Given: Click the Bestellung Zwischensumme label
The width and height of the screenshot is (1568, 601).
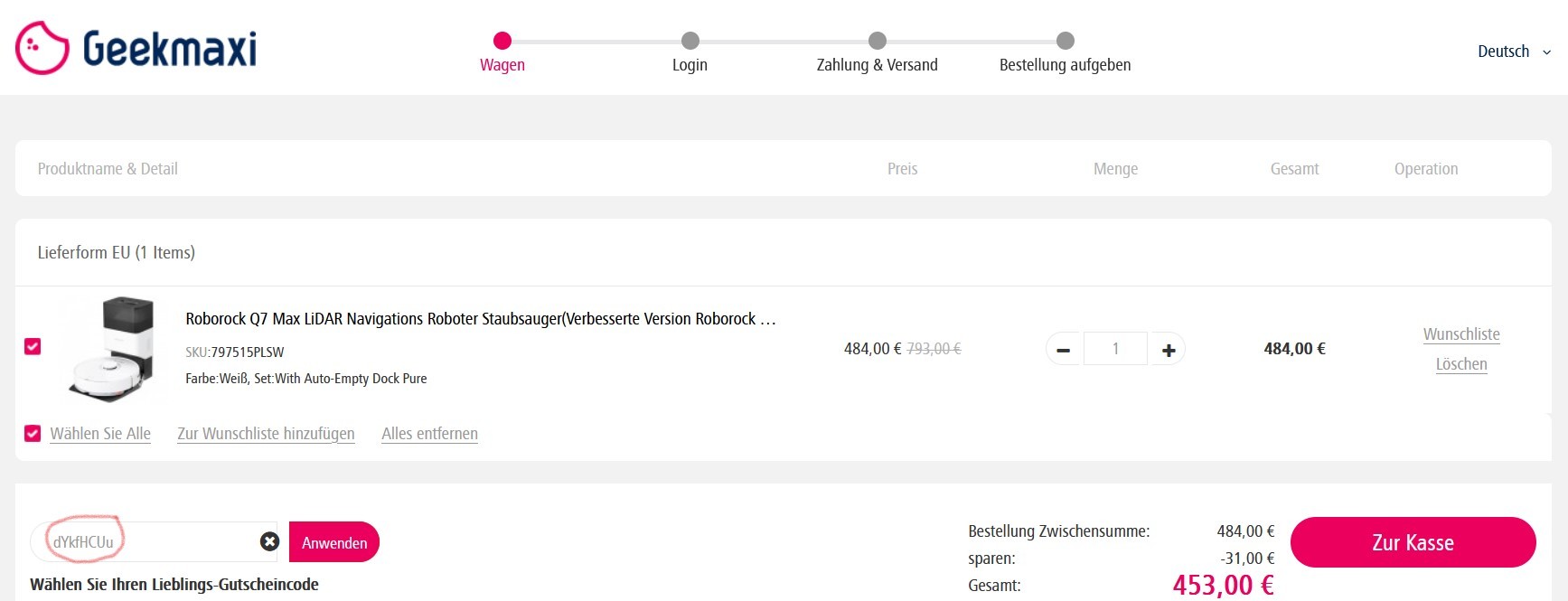Looking at the screenshot, I should click(x=1059, y=531).
